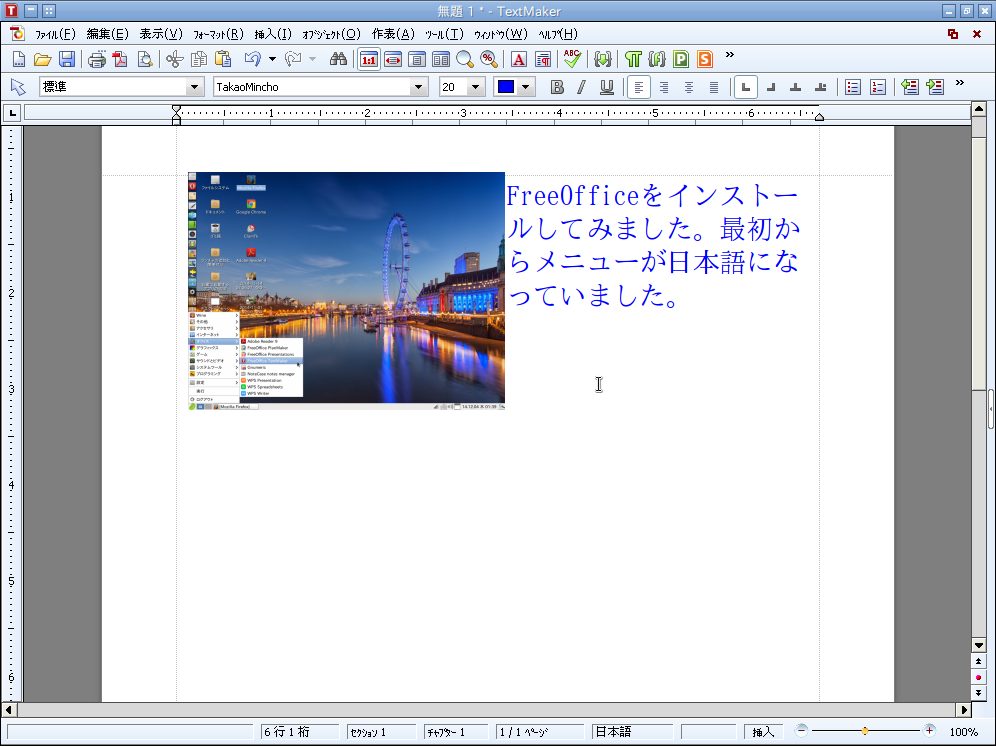The image size is (996, 746).
Task: Switch to full page view icon
Action: click(x=417, y=60)
